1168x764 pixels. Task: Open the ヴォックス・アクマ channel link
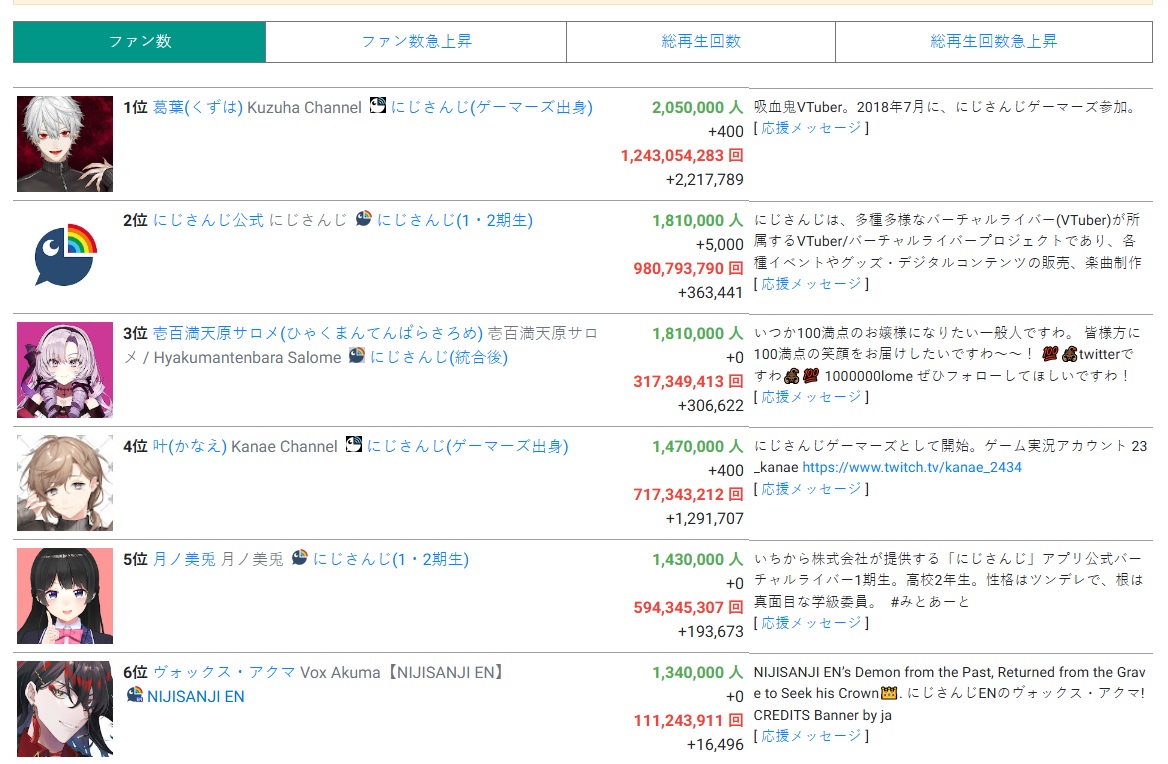coord(224,672)
